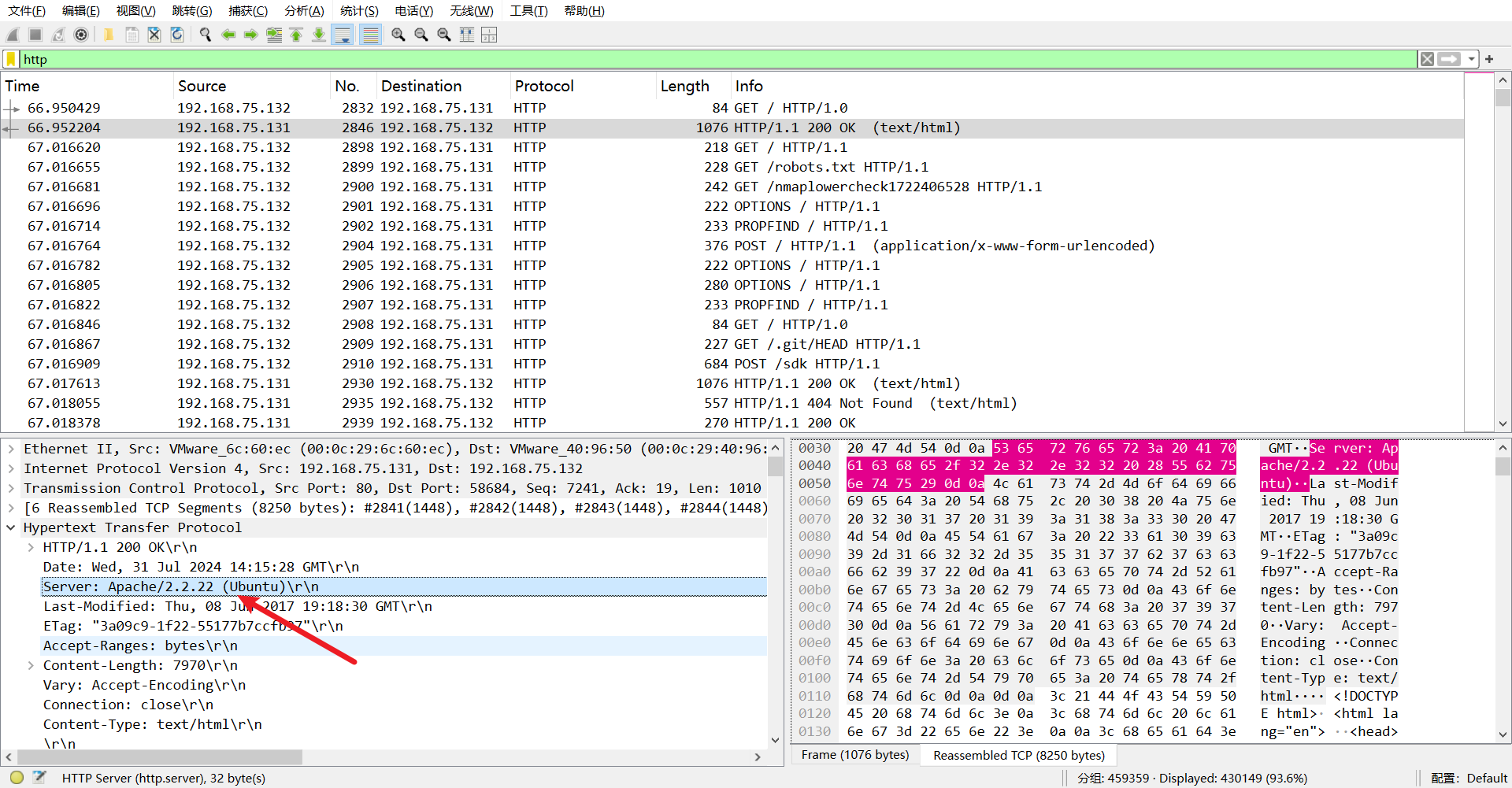Open Find Packet with the magnifier icon
The height and width of the screenshot is (788, 1512).
click(x=206, y=35)
